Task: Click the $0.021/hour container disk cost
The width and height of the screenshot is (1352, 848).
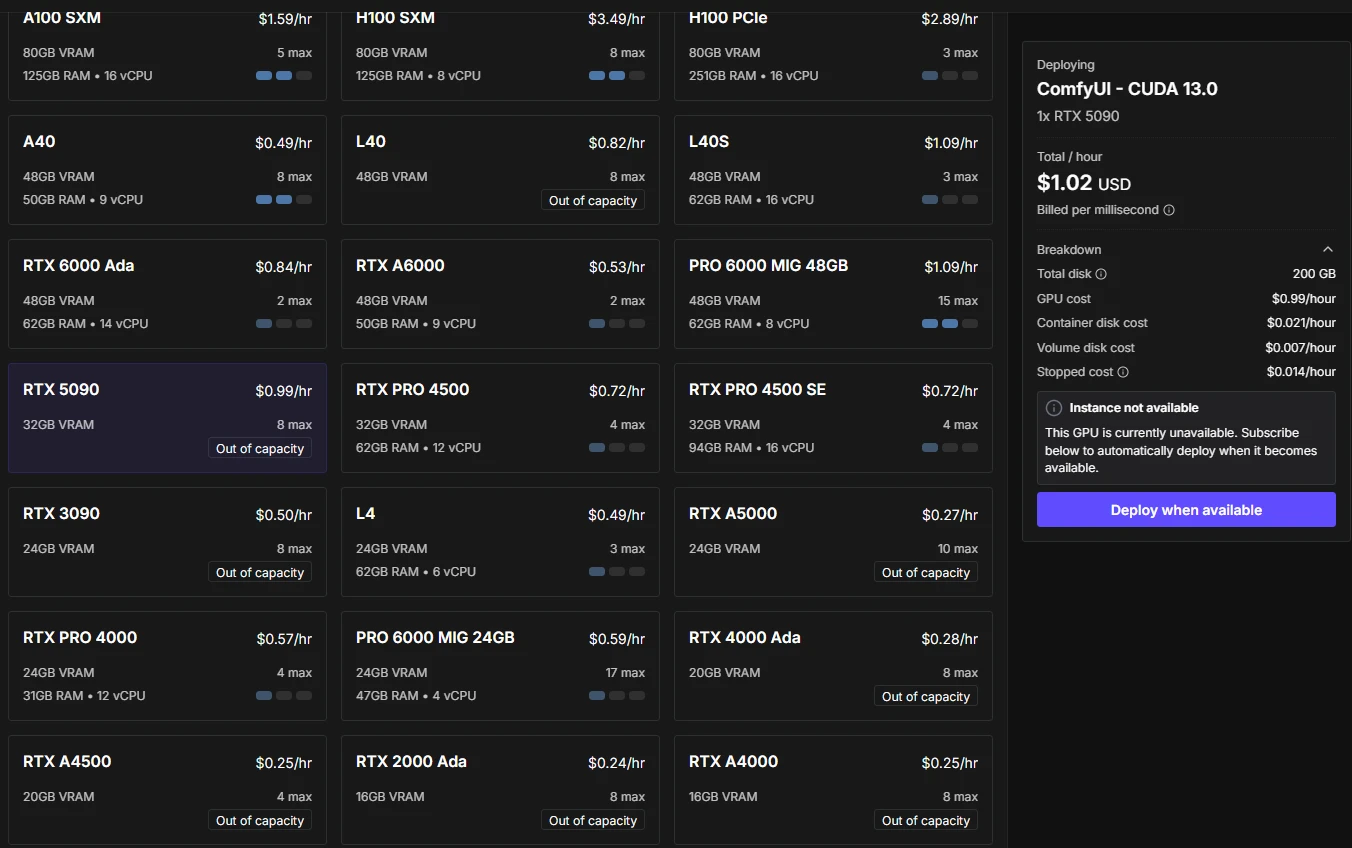Action: (1301, 323)
